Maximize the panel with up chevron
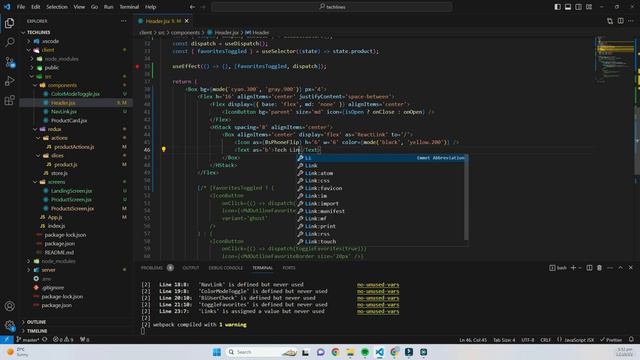This screenshot has width=640, height=360. pos(620,268)
